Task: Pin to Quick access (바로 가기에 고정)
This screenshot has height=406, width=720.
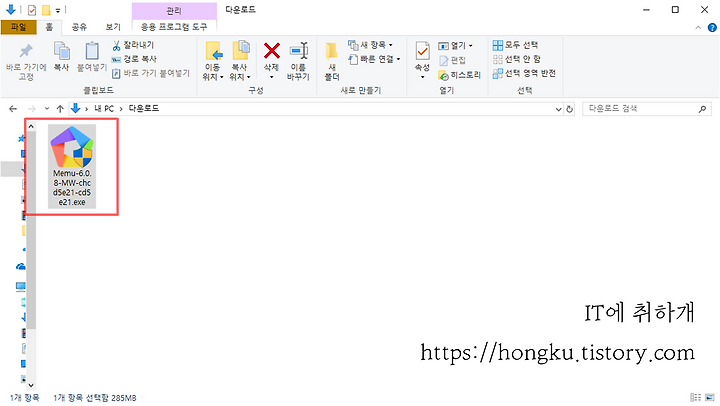Action: [26, 62]
